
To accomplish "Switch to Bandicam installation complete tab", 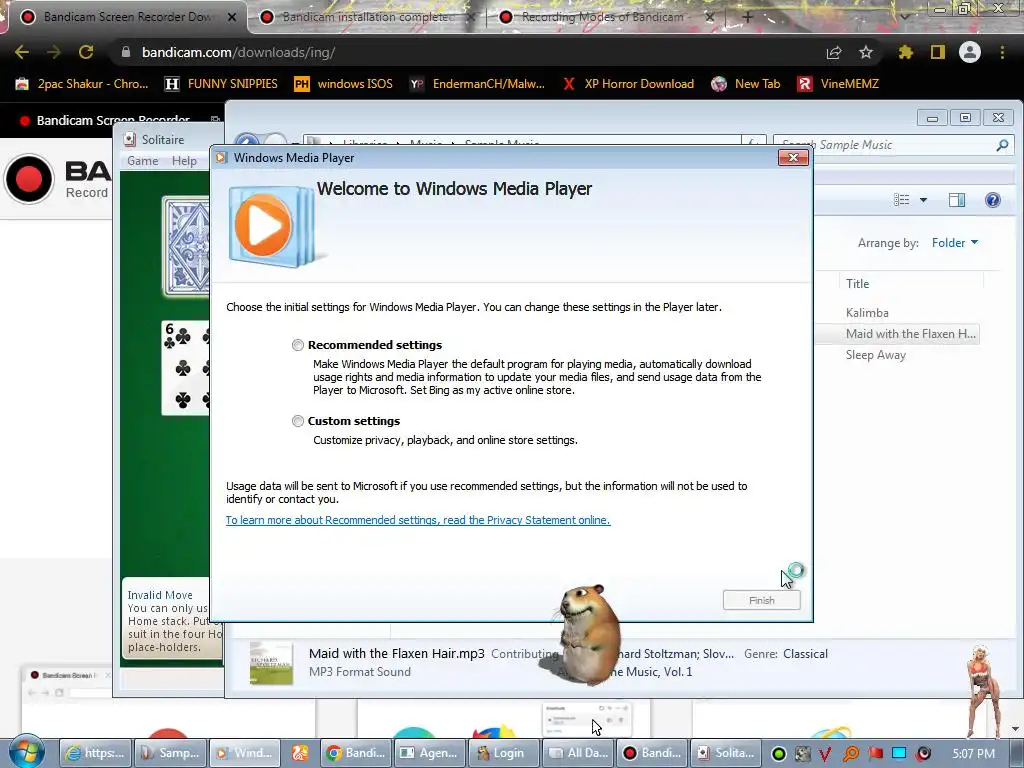I will click(366, 17).
